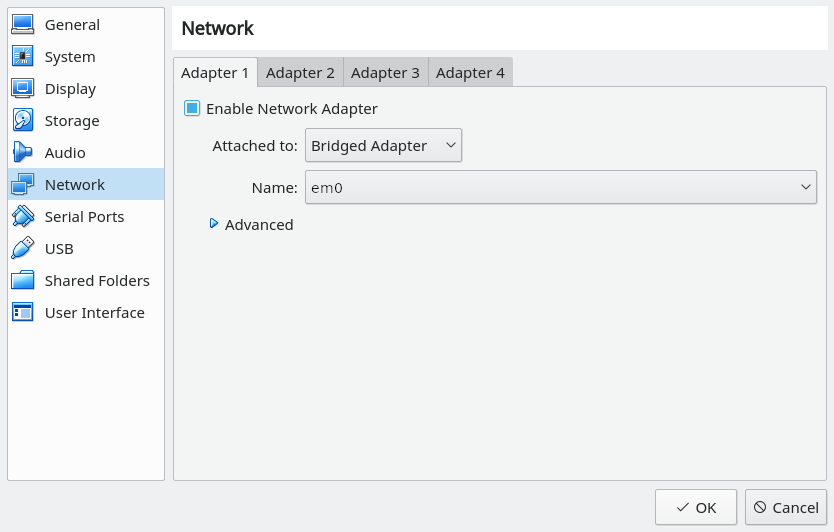Select the USB label in the sidebar

[x=59, y=248]
